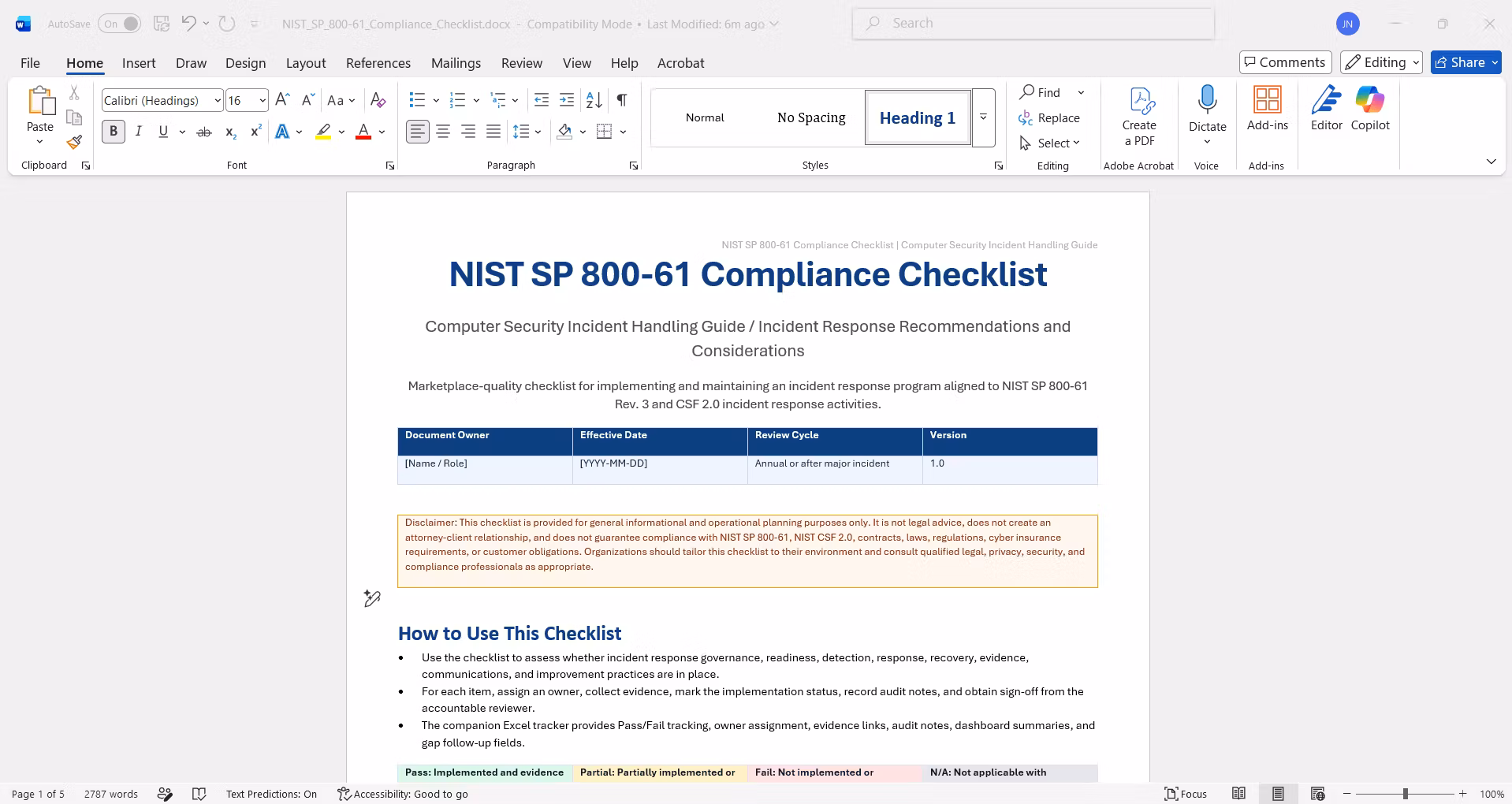Center align the paragraph
1512x804 pixels.
point(443,132)
